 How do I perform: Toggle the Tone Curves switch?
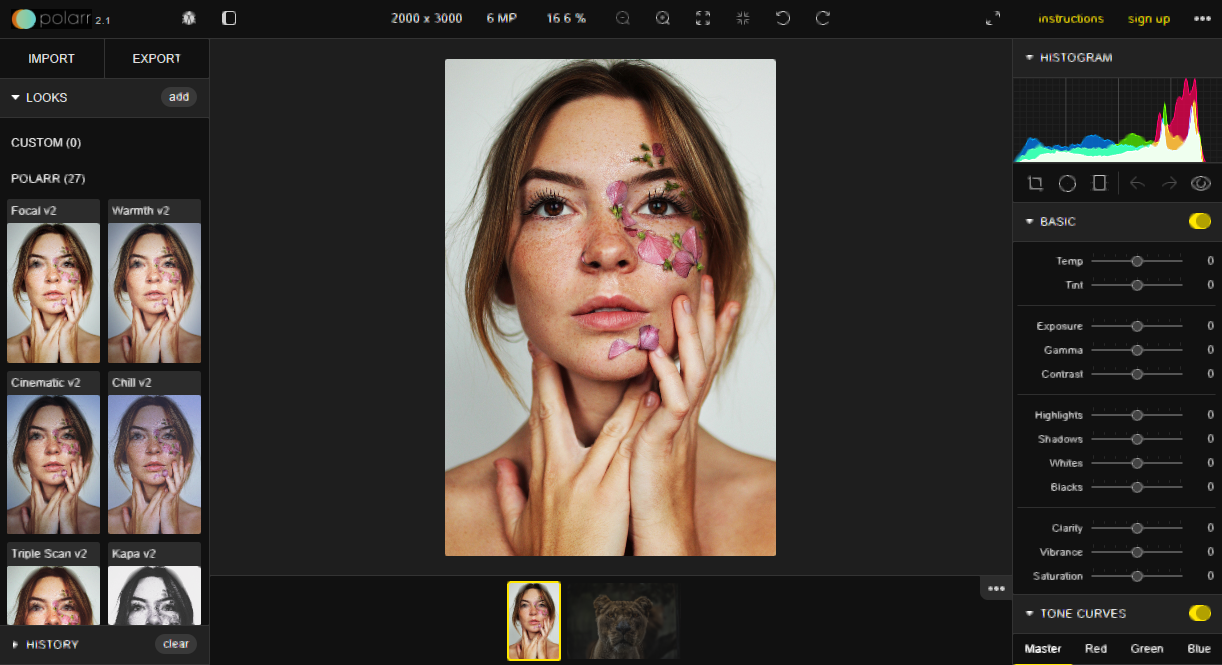pyautogui.click(x=1199, y=613)
